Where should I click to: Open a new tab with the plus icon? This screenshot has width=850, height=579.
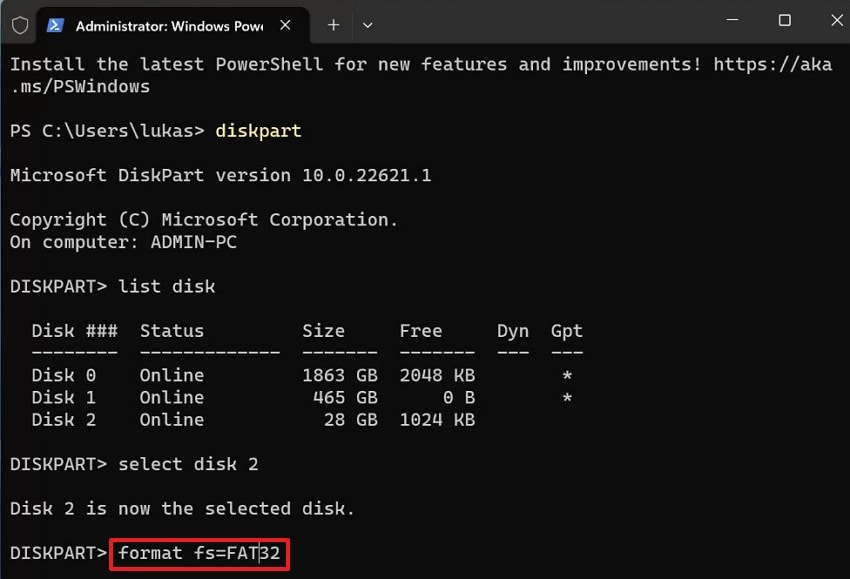333,25
